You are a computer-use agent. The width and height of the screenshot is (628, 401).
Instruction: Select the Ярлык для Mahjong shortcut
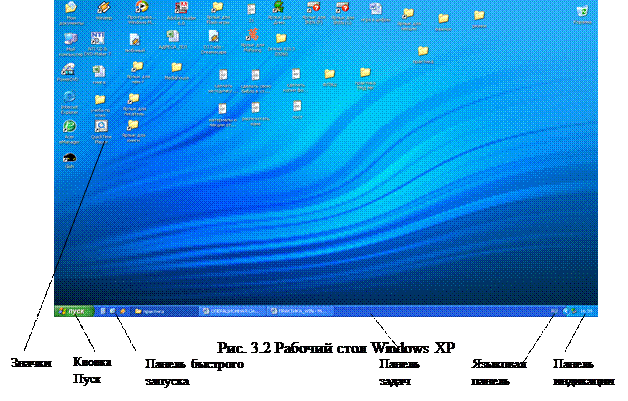[252, 40]
